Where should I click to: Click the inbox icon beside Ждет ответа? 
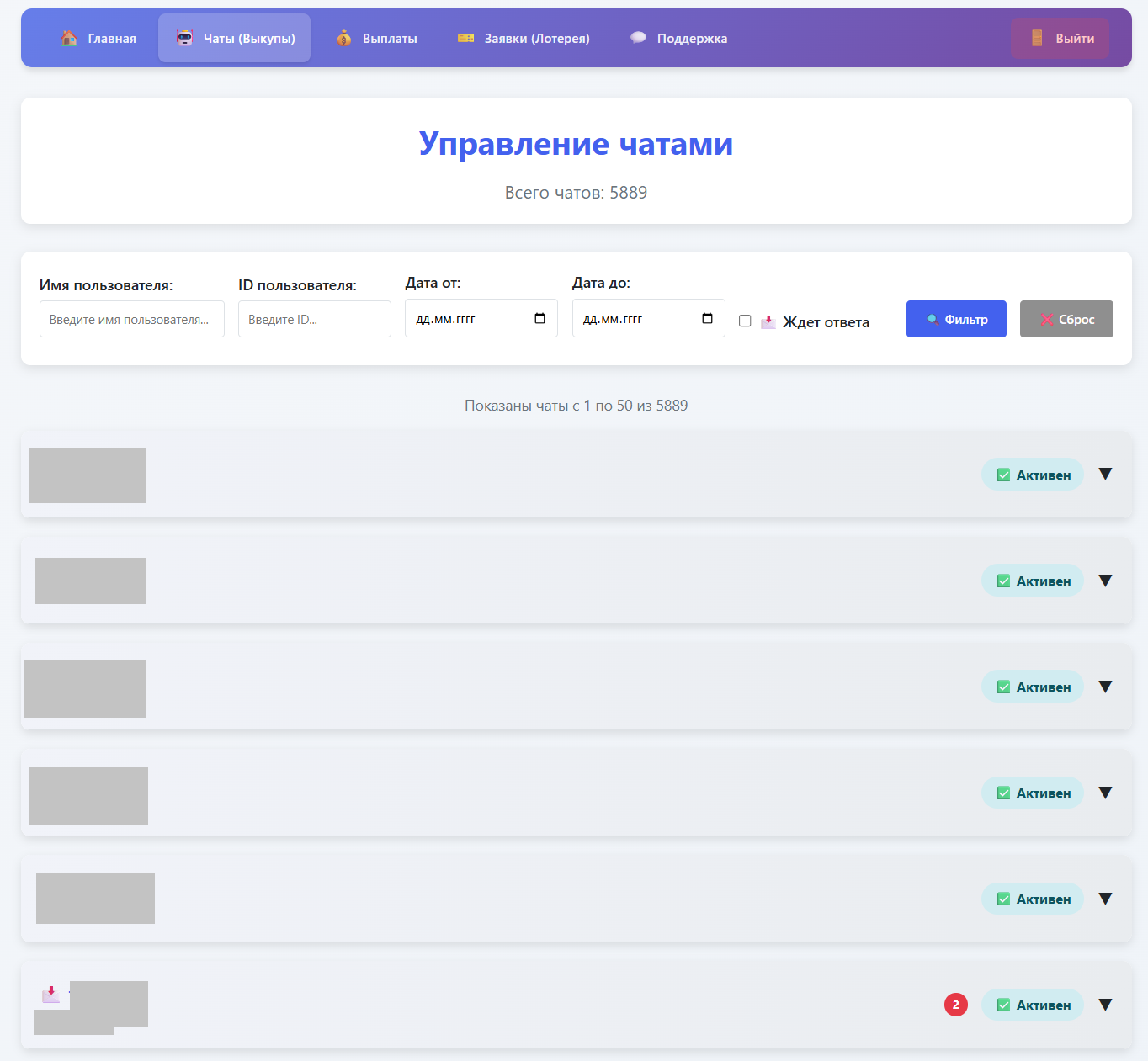click(768, 321)
